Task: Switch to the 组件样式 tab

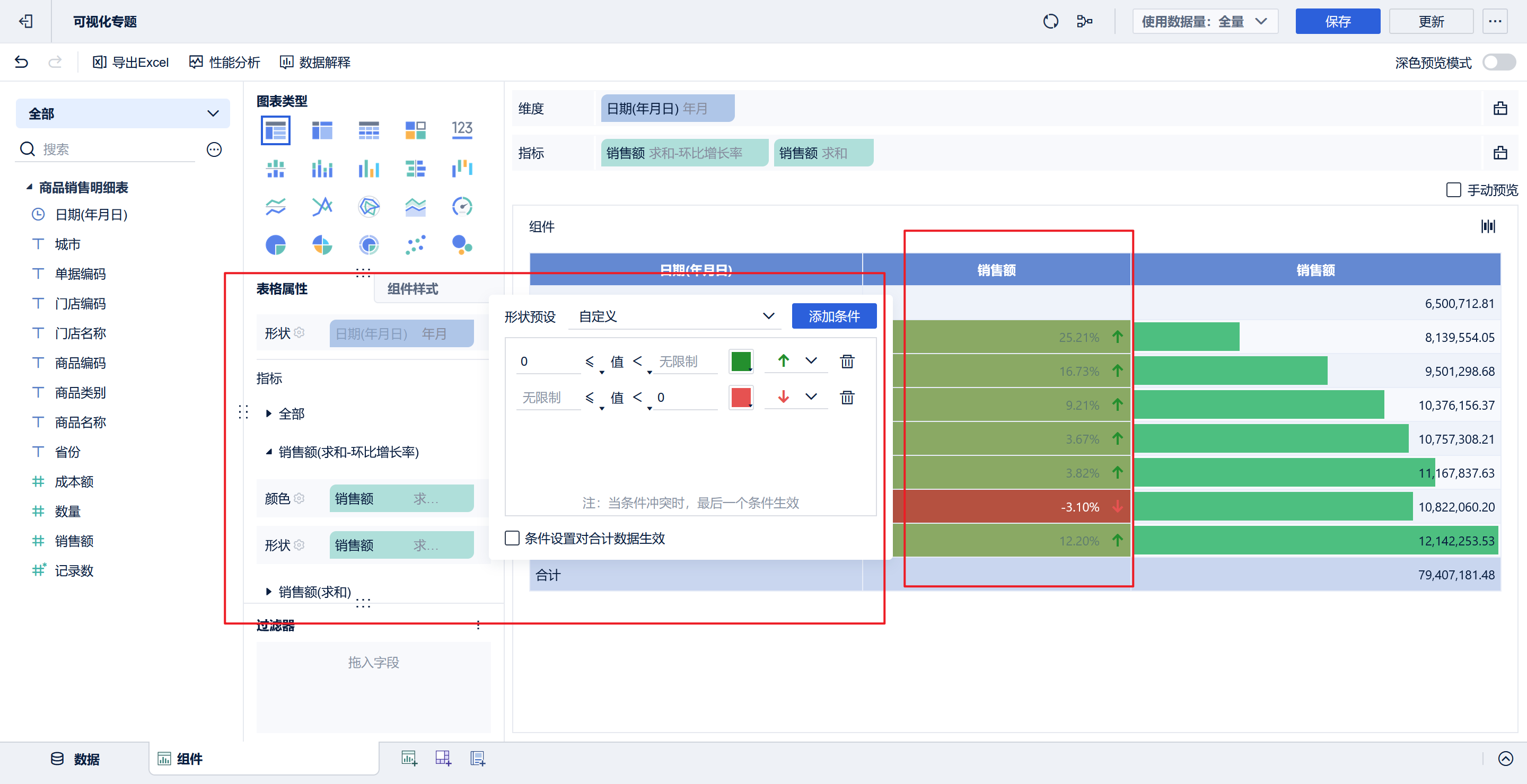Action: pos(413,289)
